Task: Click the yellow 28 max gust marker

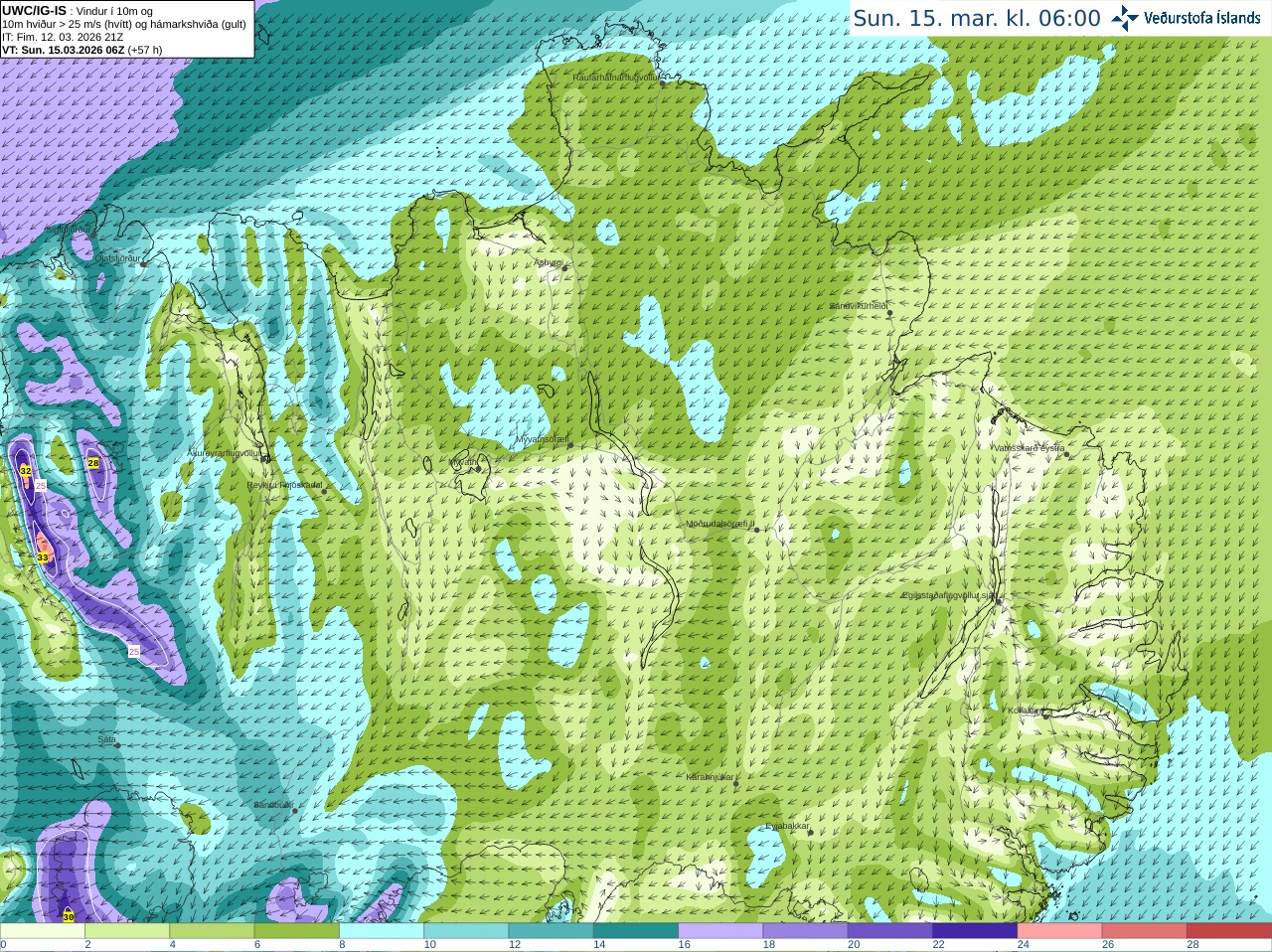Action: tap(93, 463)
